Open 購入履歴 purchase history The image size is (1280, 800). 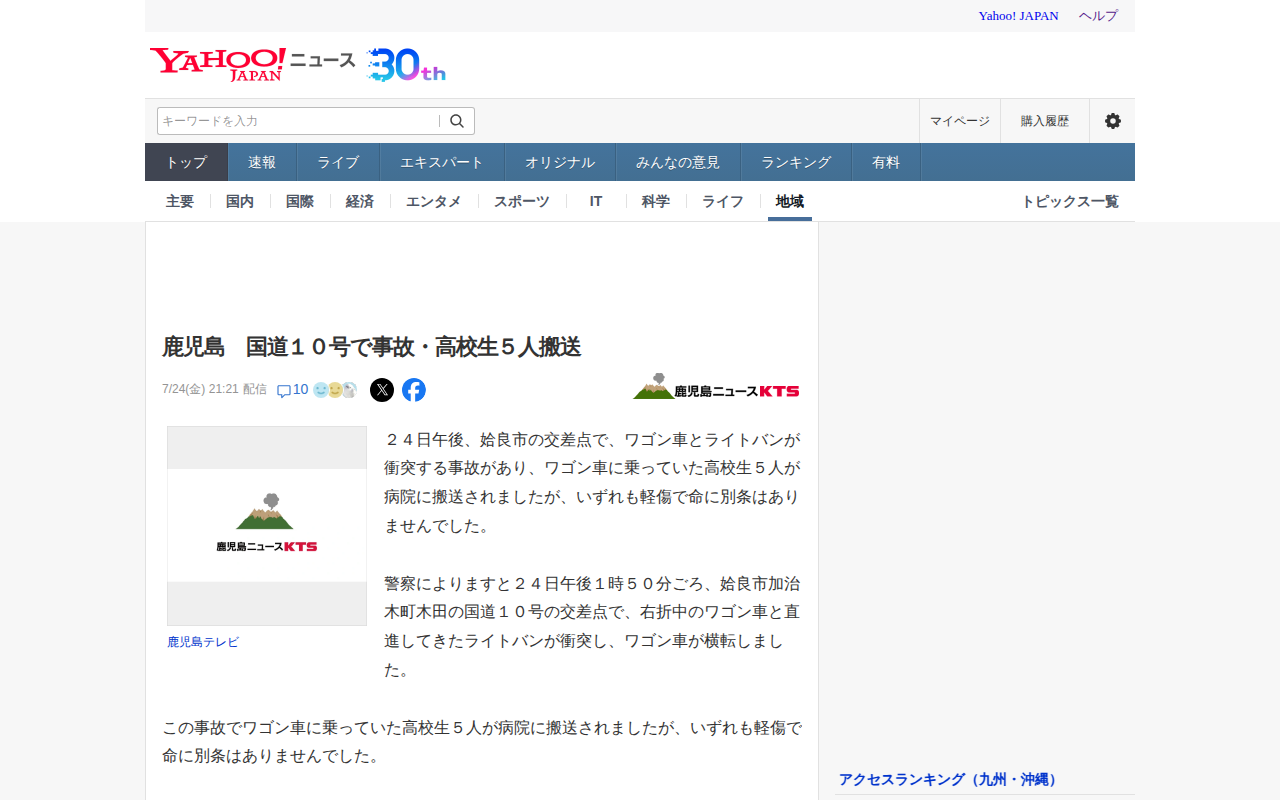(x=1045, y=121)
